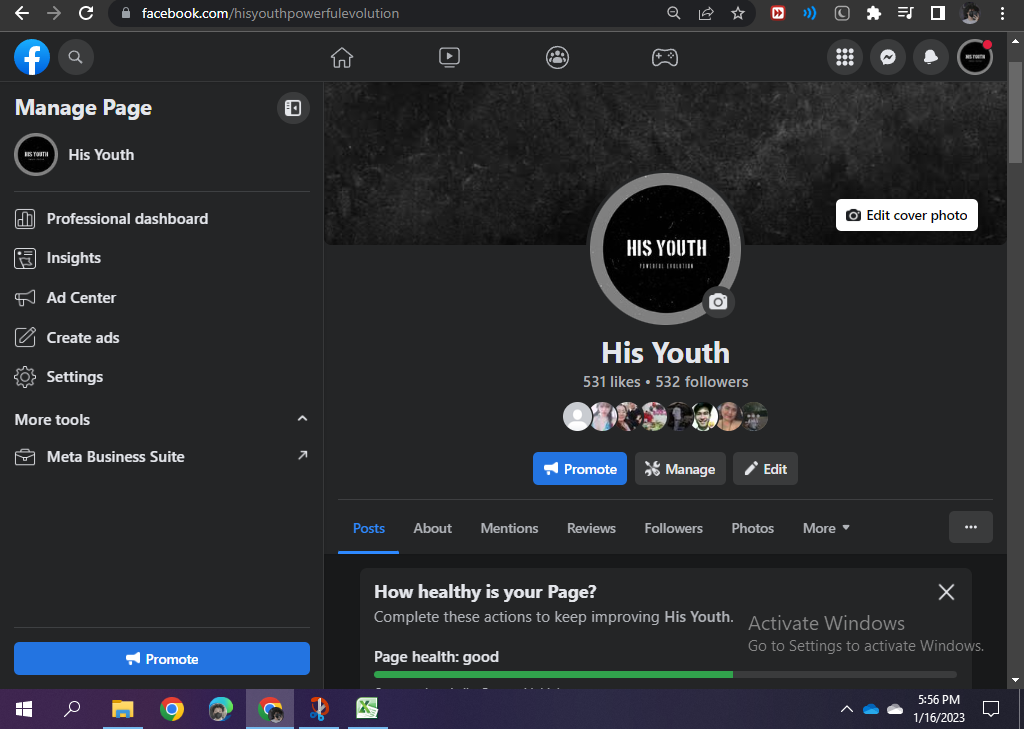Dismiss the page health card
Screen dimensions: 1024x729
coord(946,592)
